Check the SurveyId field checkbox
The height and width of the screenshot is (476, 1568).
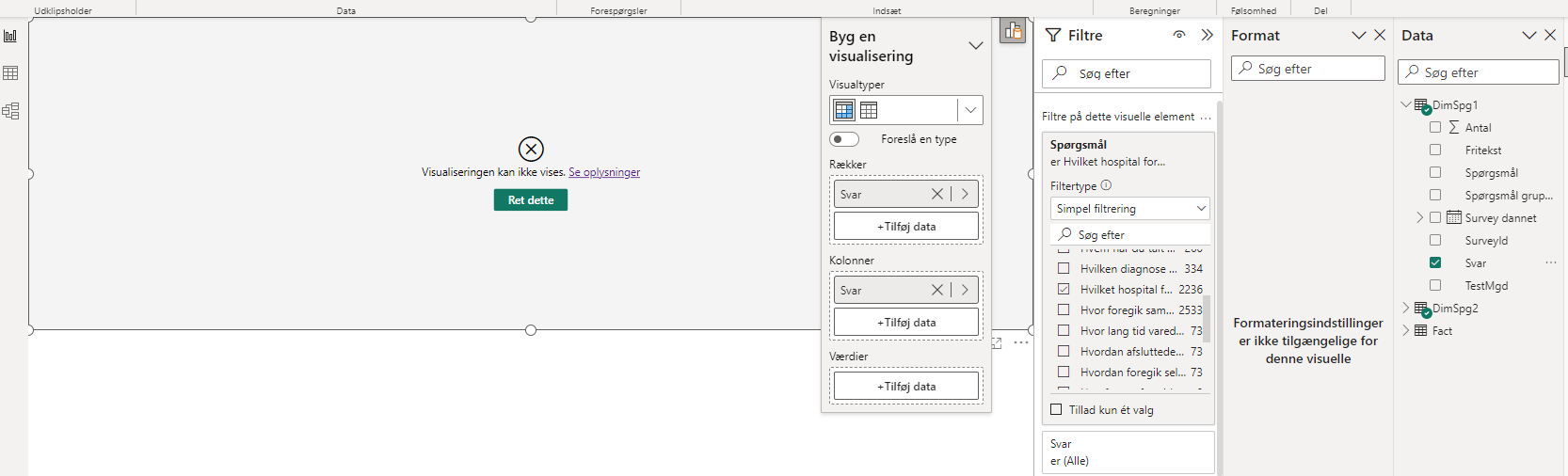[1435, 240]
